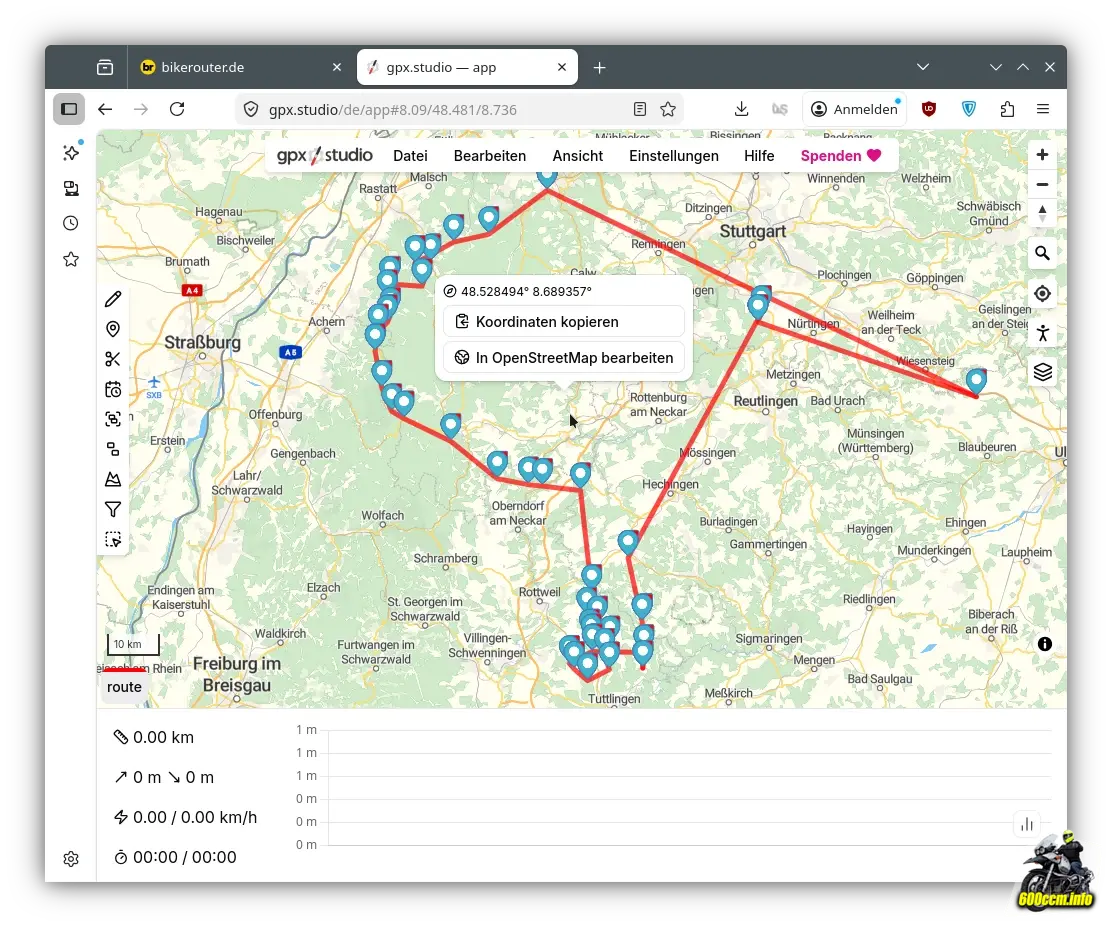1112x927 pixels.
Task: Choose the elevation mountain tool
Action: point(113,479)
